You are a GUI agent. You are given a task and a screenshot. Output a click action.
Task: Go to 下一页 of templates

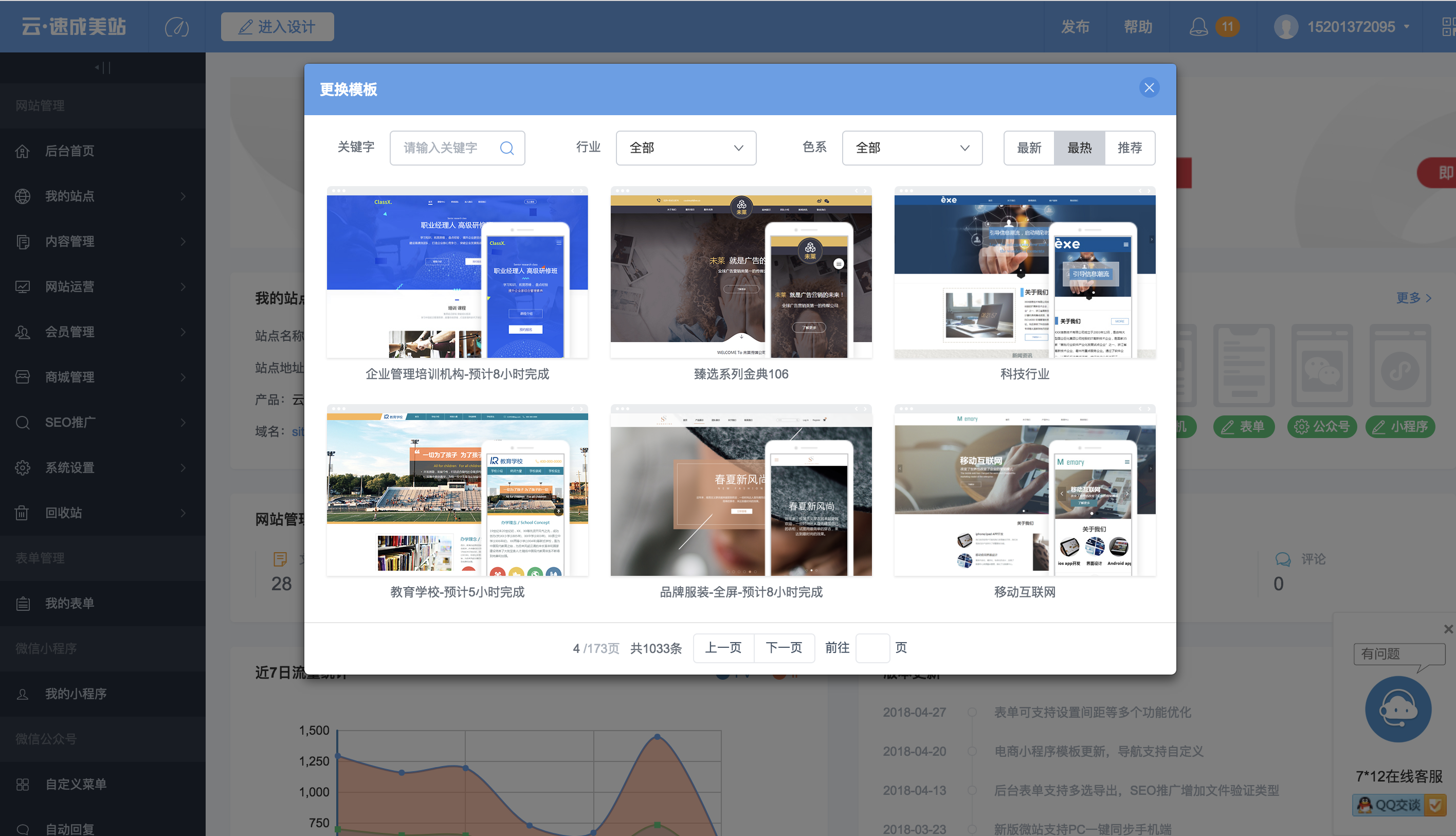[784, 648]
